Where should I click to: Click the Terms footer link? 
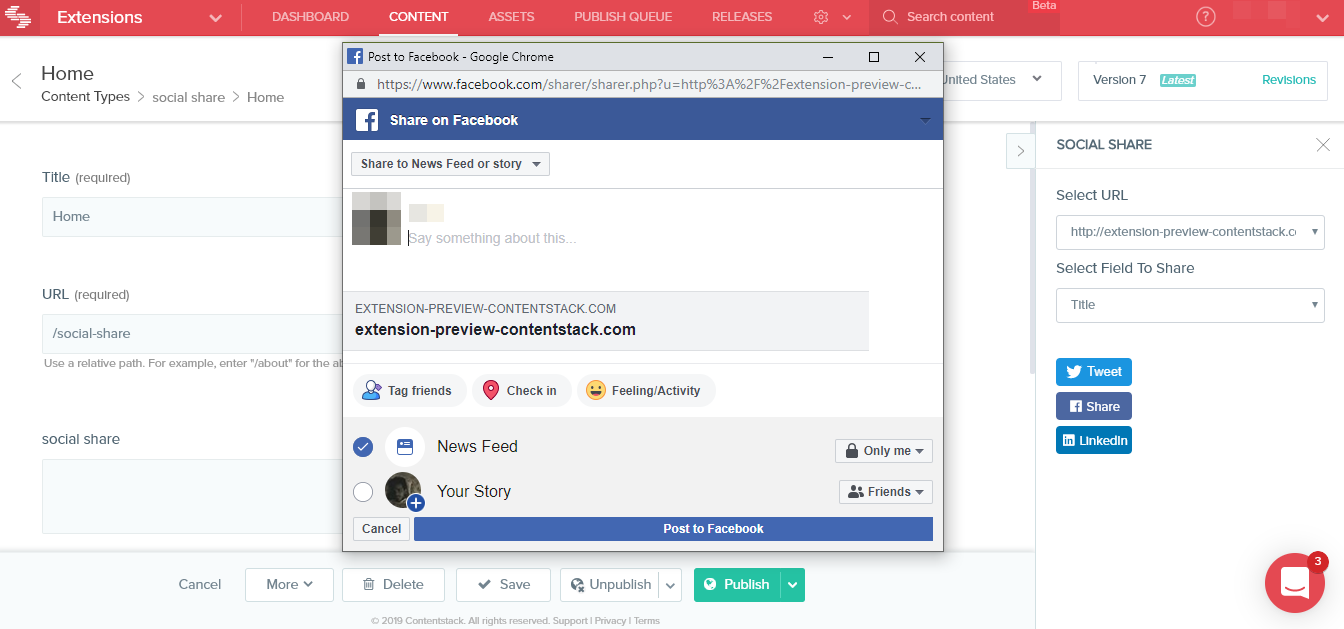tap(647, 621)
